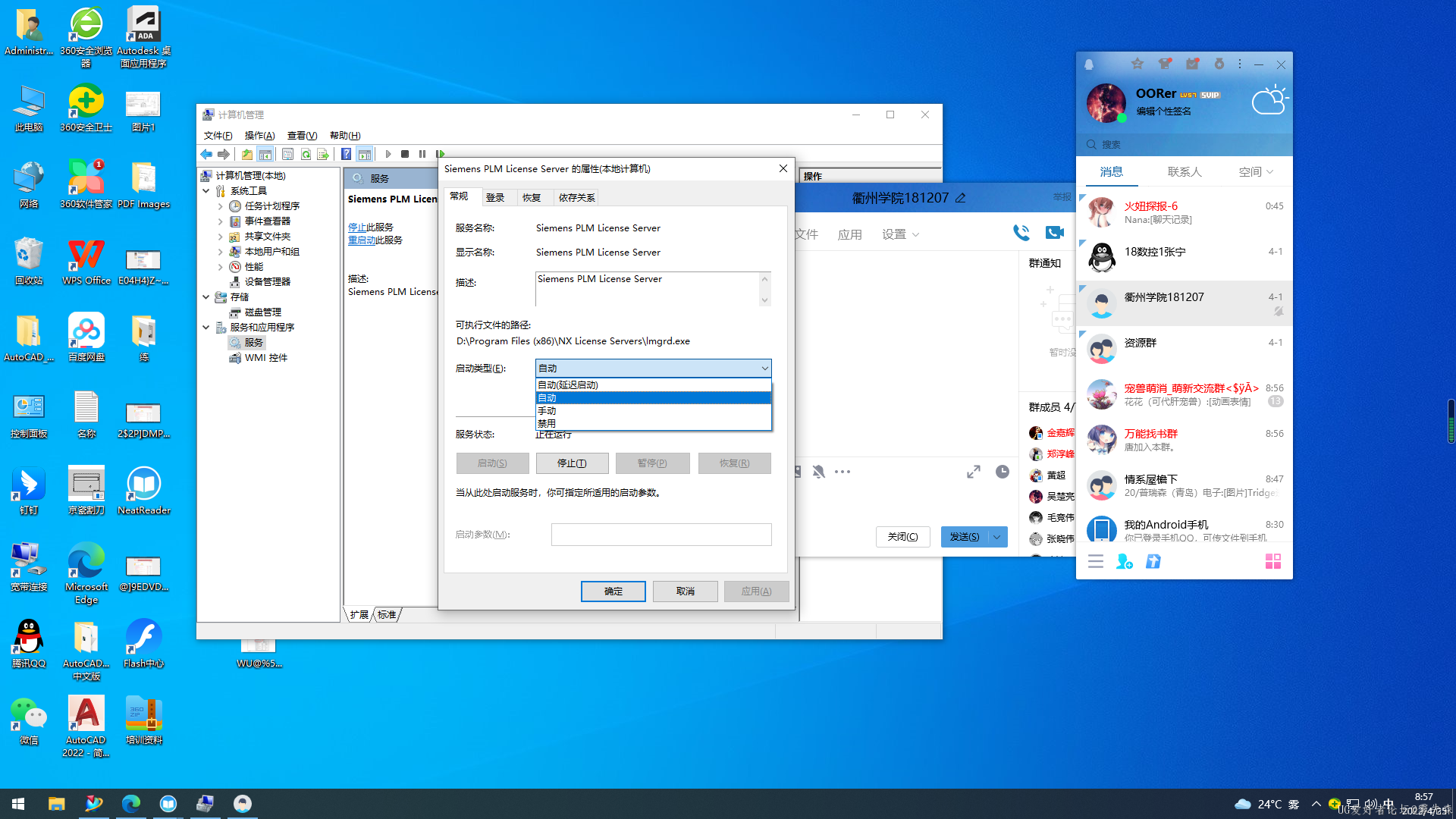
Task: Click 取消 in properties dialog
Action: coord(685,591)
